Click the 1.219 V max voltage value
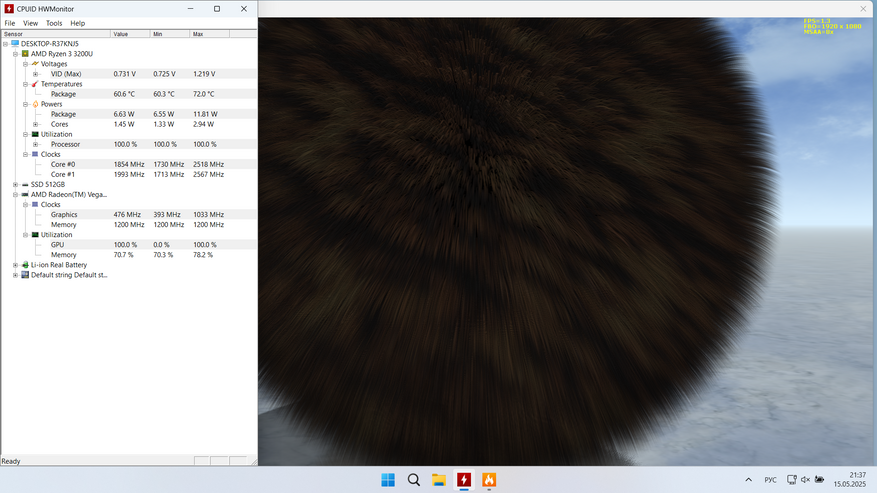877x493 pixels. coord(204,74)
